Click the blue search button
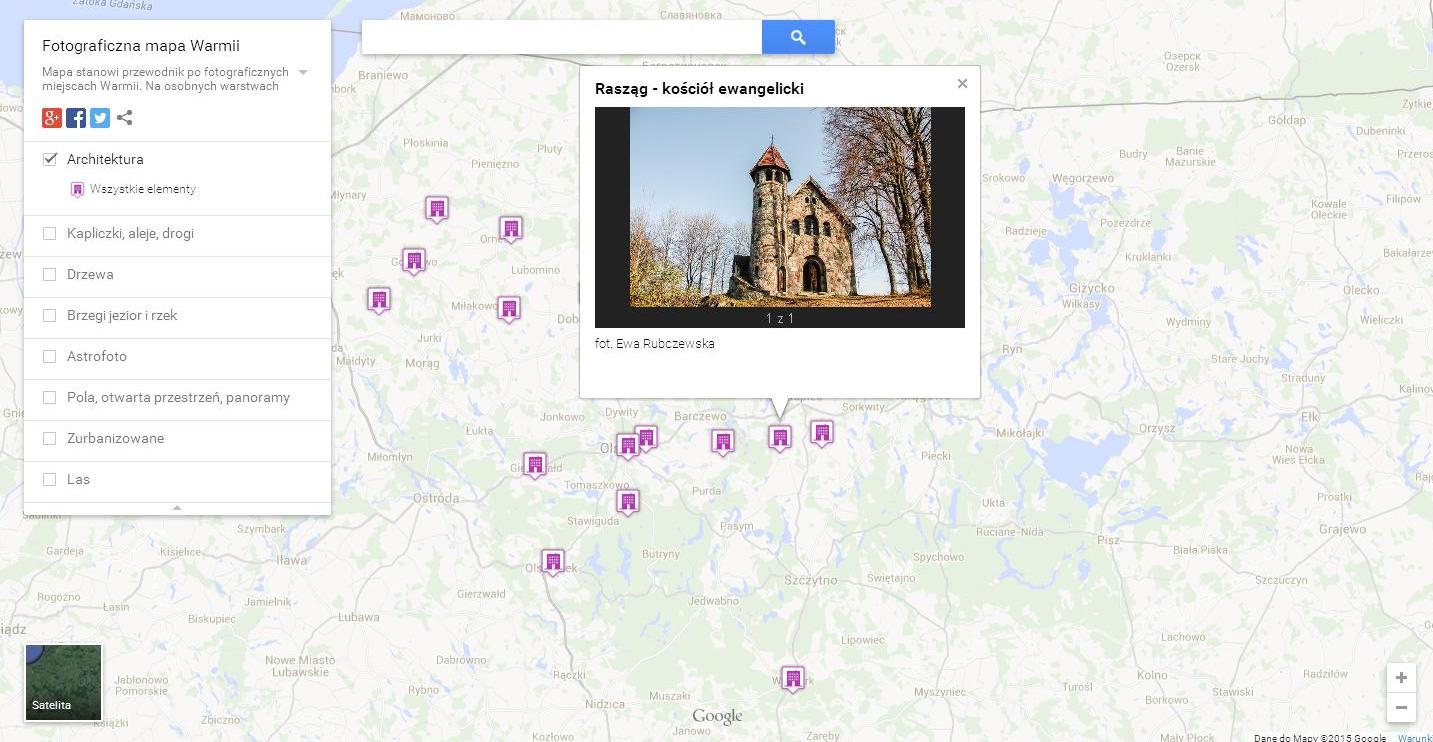The image size is (1433, 742). (797, 37)
